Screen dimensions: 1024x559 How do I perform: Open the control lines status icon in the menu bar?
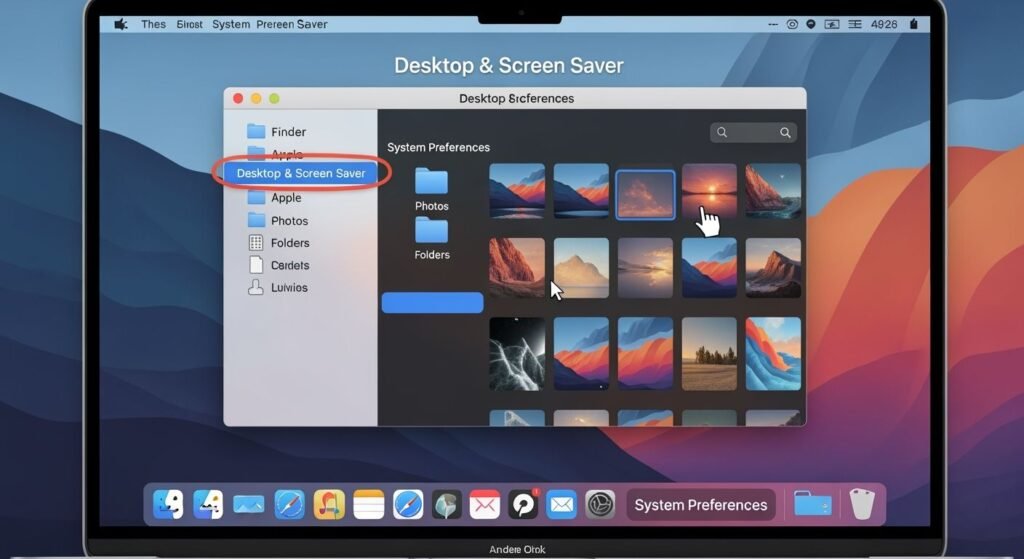tap(855, 24)
